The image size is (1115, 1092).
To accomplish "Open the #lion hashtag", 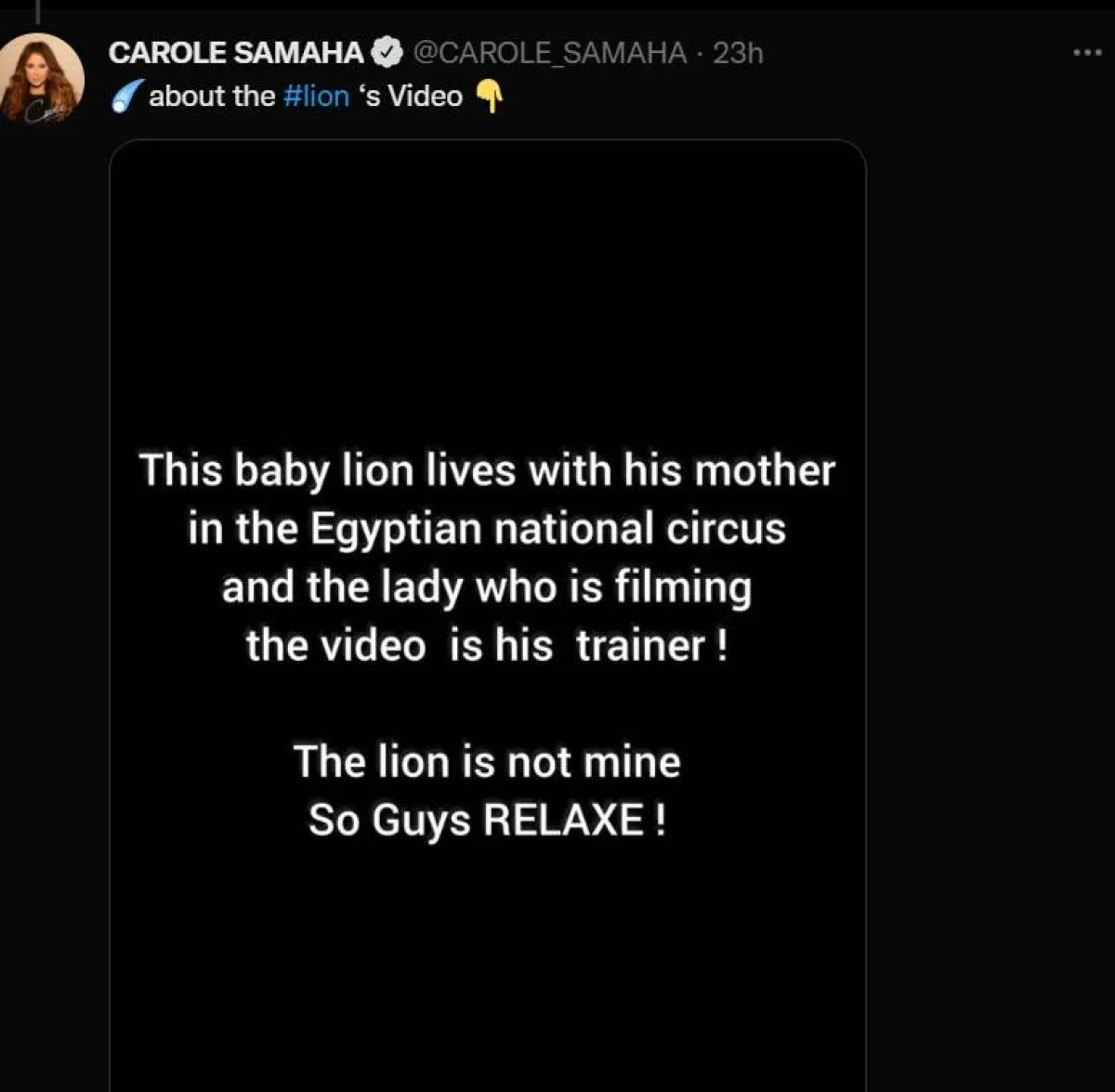I will click(x=316, y=96).
